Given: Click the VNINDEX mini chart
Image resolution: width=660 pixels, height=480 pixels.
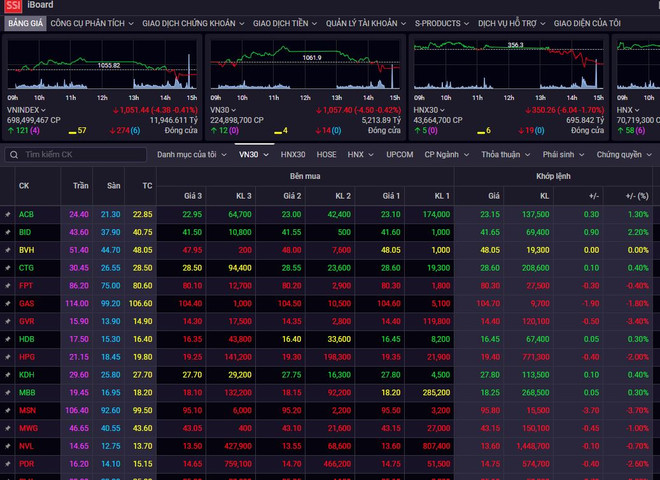Looking at the screenshot, I should click(100, 65).
